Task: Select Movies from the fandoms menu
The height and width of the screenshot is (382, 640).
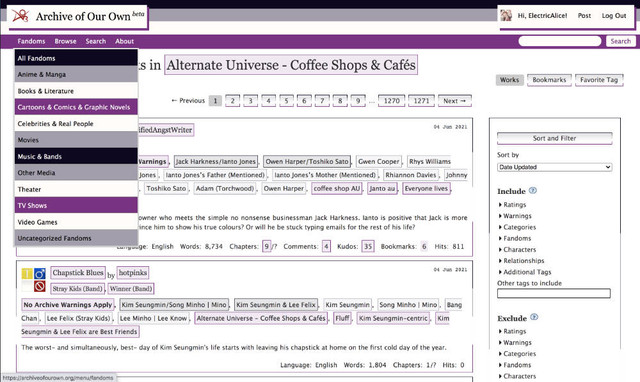Action: pyautogui.click(x=76, y=140)
